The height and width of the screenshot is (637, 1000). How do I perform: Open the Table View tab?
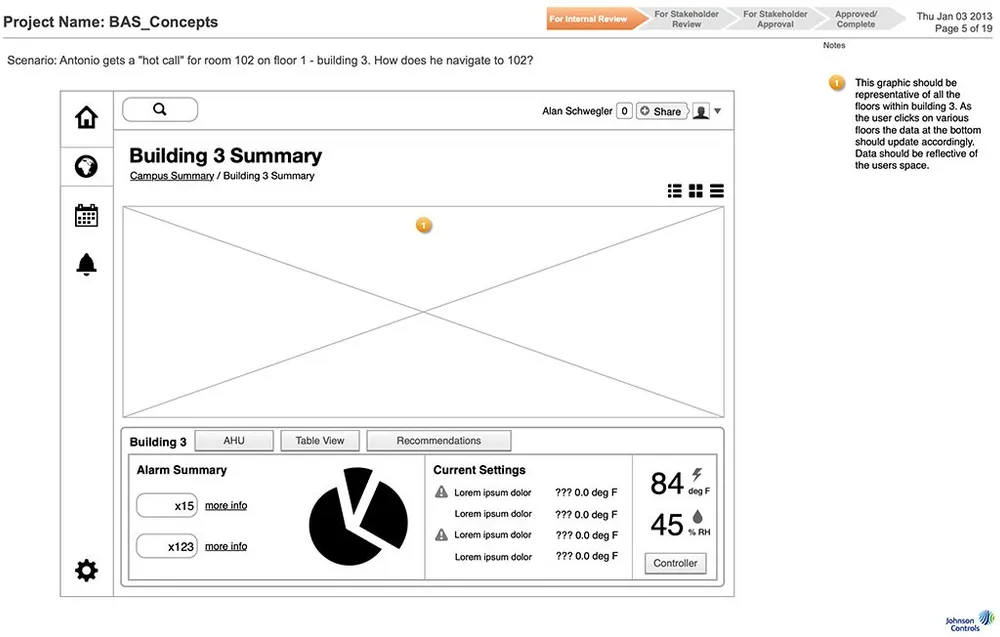click(x=320, y=441)
